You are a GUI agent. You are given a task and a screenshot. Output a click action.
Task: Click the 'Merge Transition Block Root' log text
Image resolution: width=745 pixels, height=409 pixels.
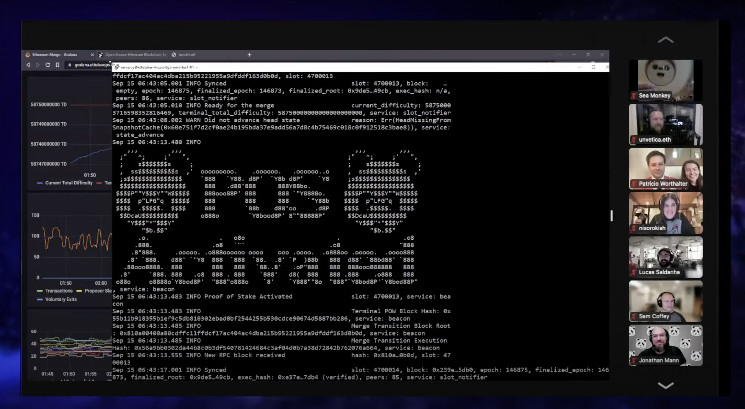point(401,326)
